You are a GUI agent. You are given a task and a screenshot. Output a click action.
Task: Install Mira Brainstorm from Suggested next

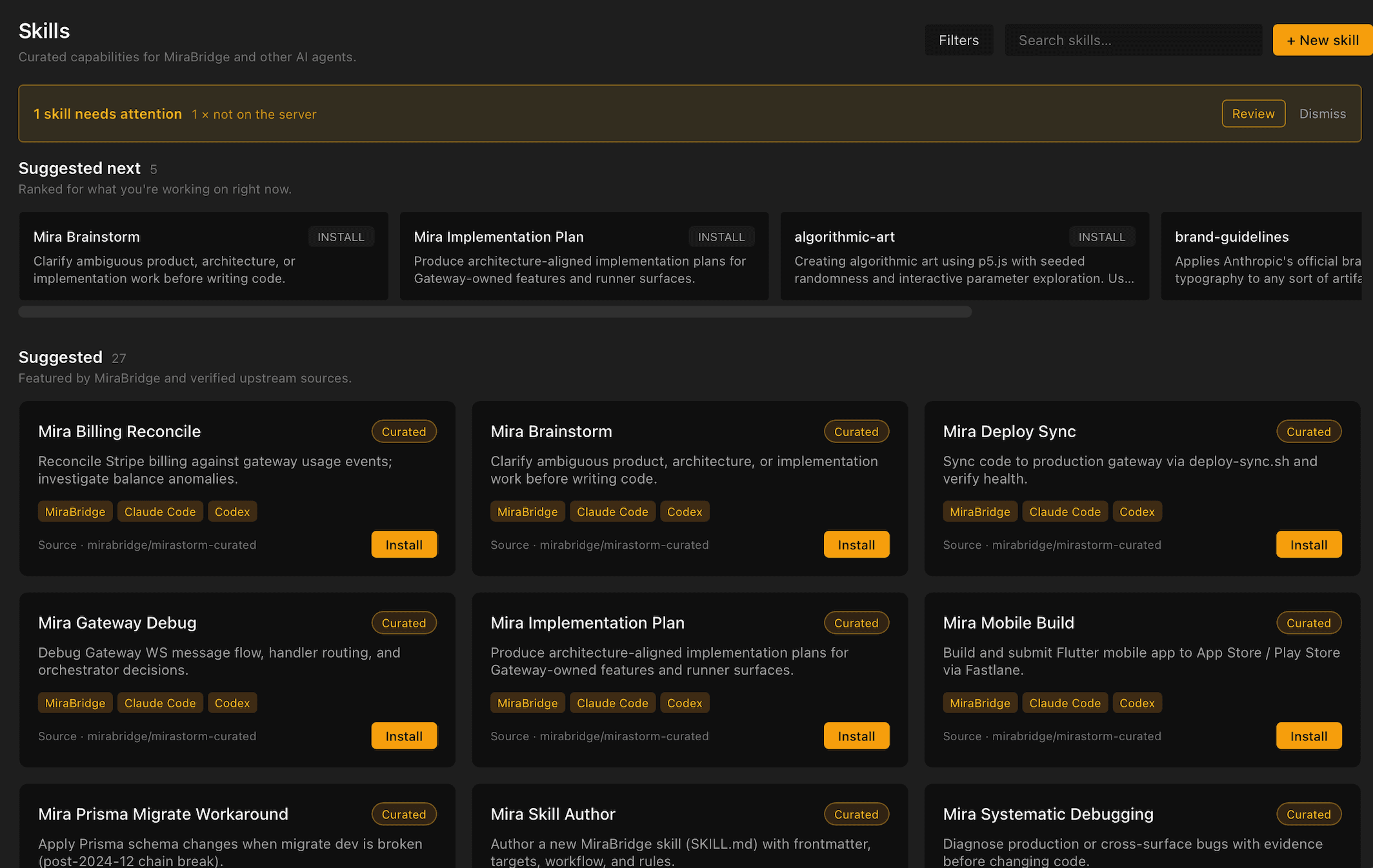click(341, 237)
